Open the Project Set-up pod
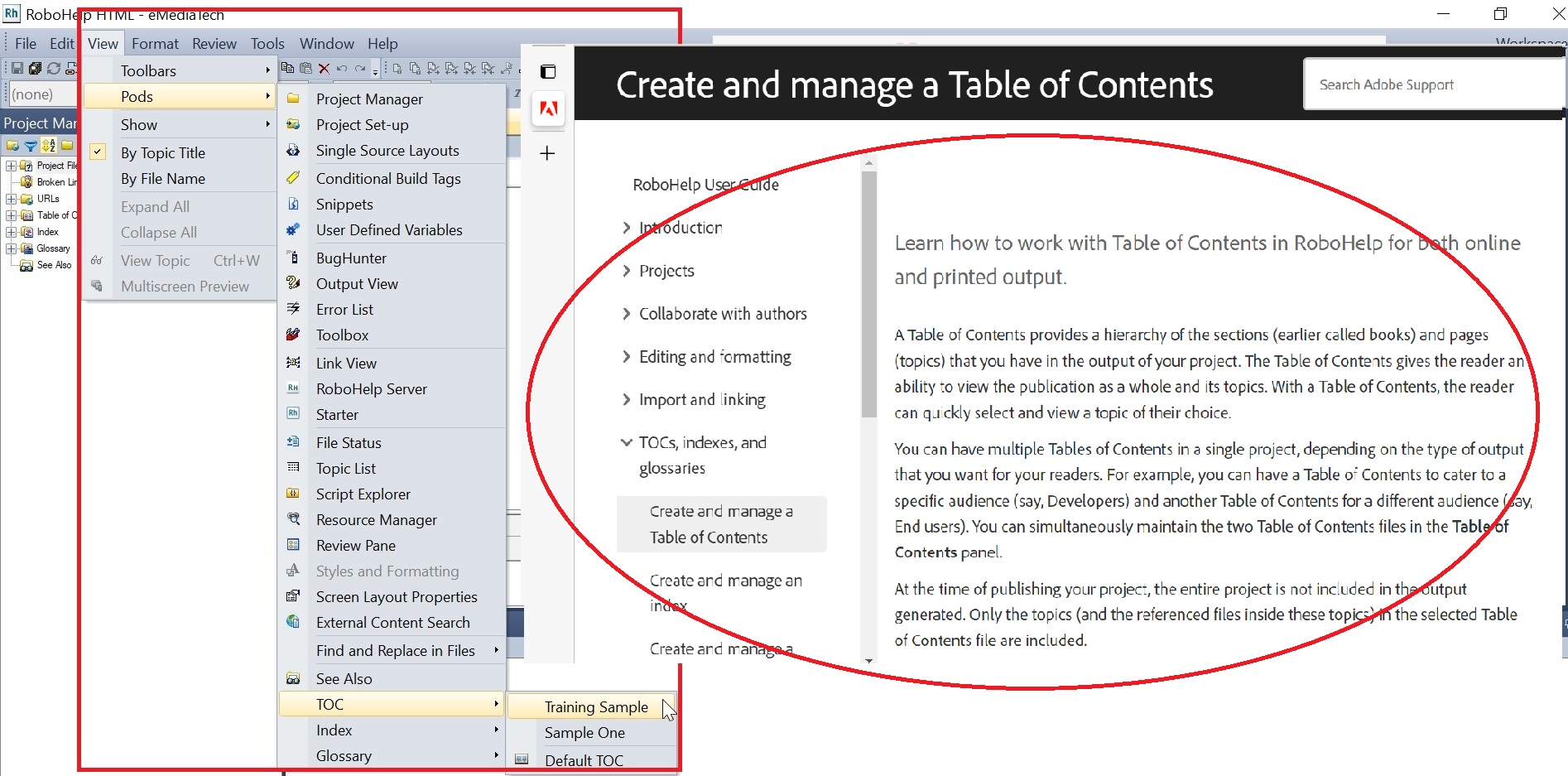Screen dimensions: 1568x776 tap(392, 124)
